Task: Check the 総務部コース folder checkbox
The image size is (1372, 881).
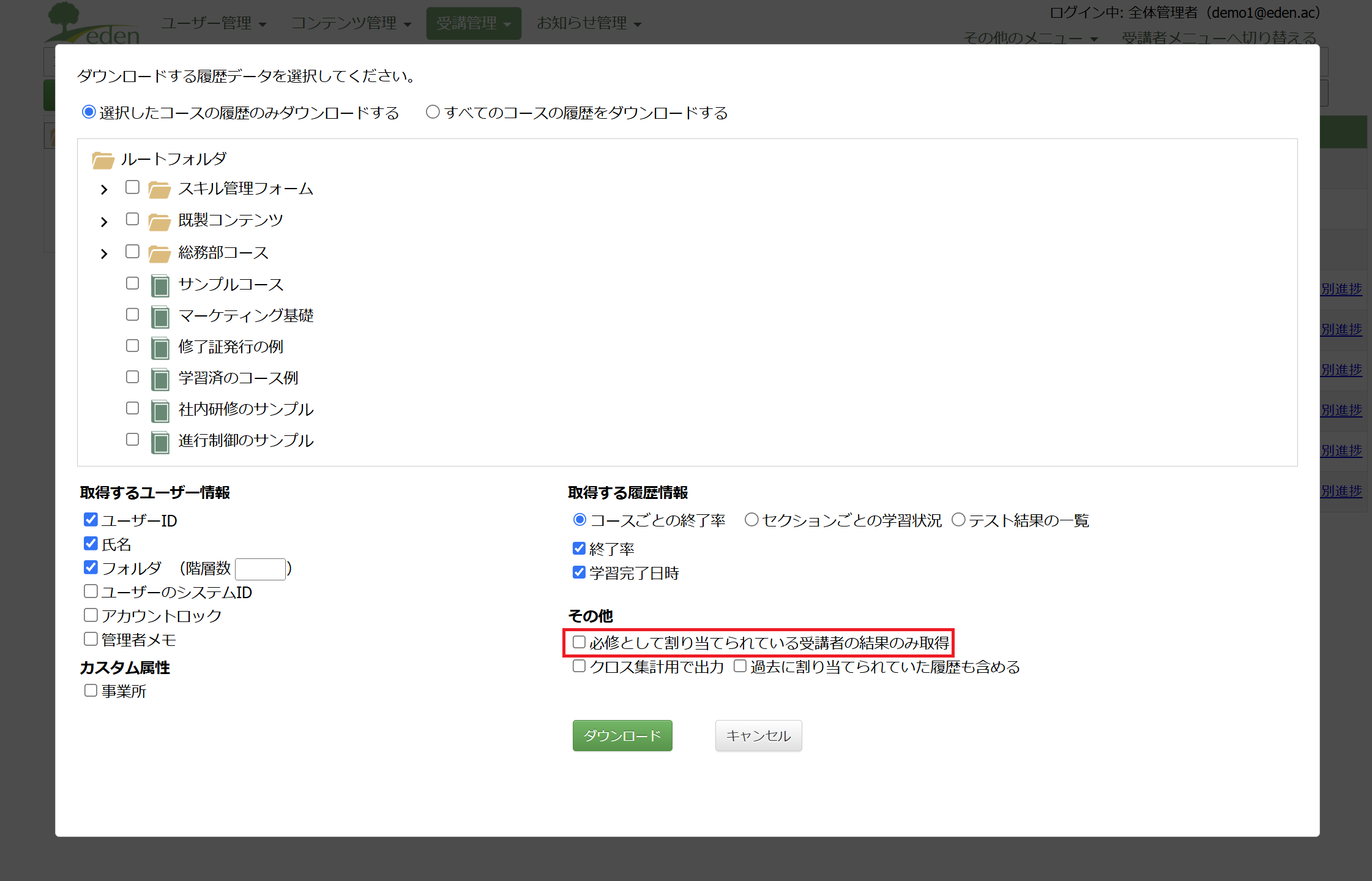Action: point(132,252)
